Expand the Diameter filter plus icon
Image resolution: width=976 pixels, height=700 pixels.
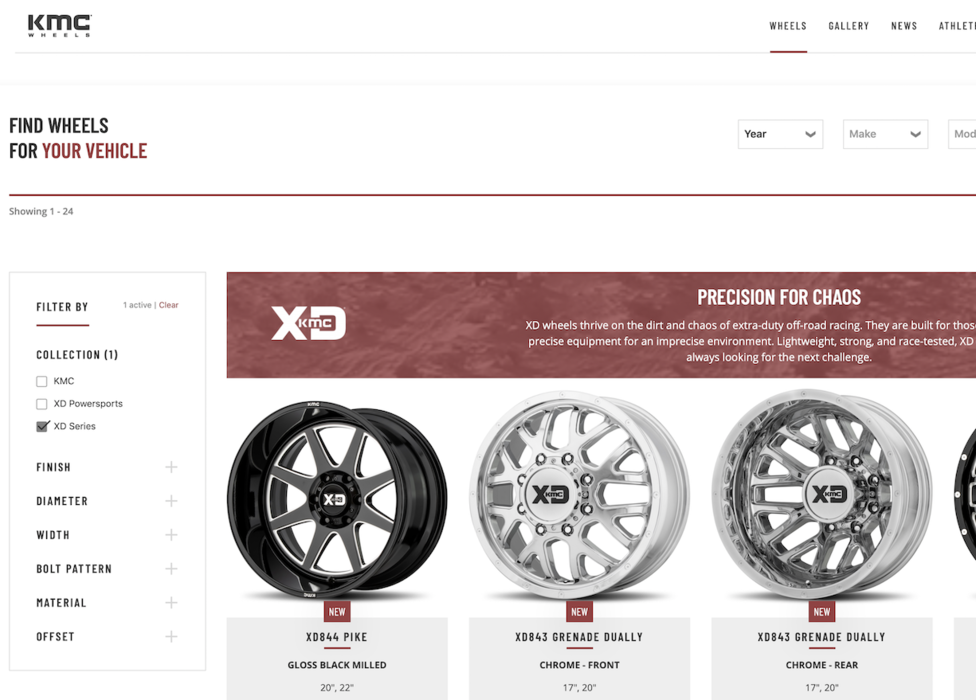pos(171,501)
